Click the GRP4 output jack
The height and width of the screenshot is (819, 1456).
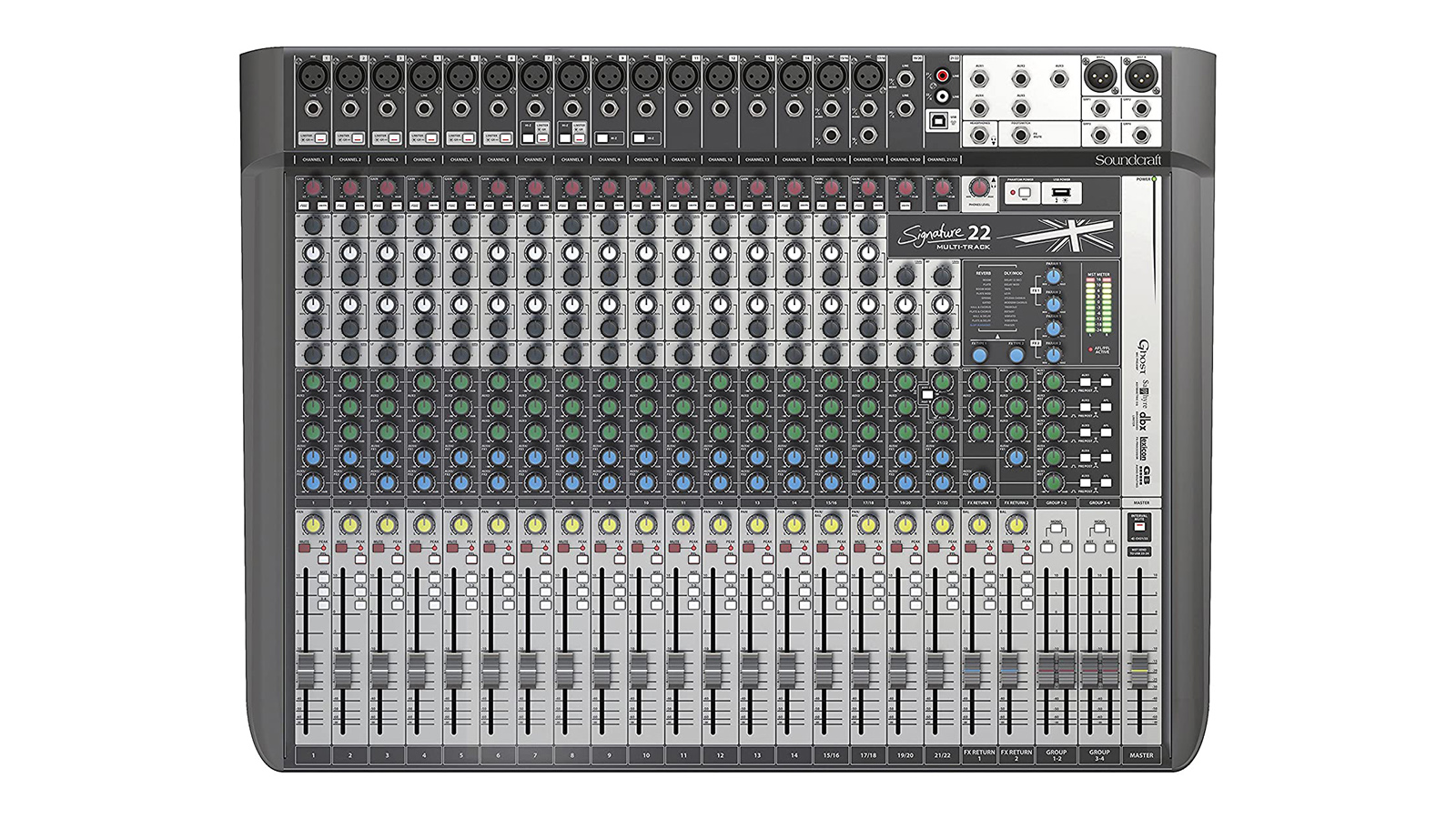[1141, 135]
